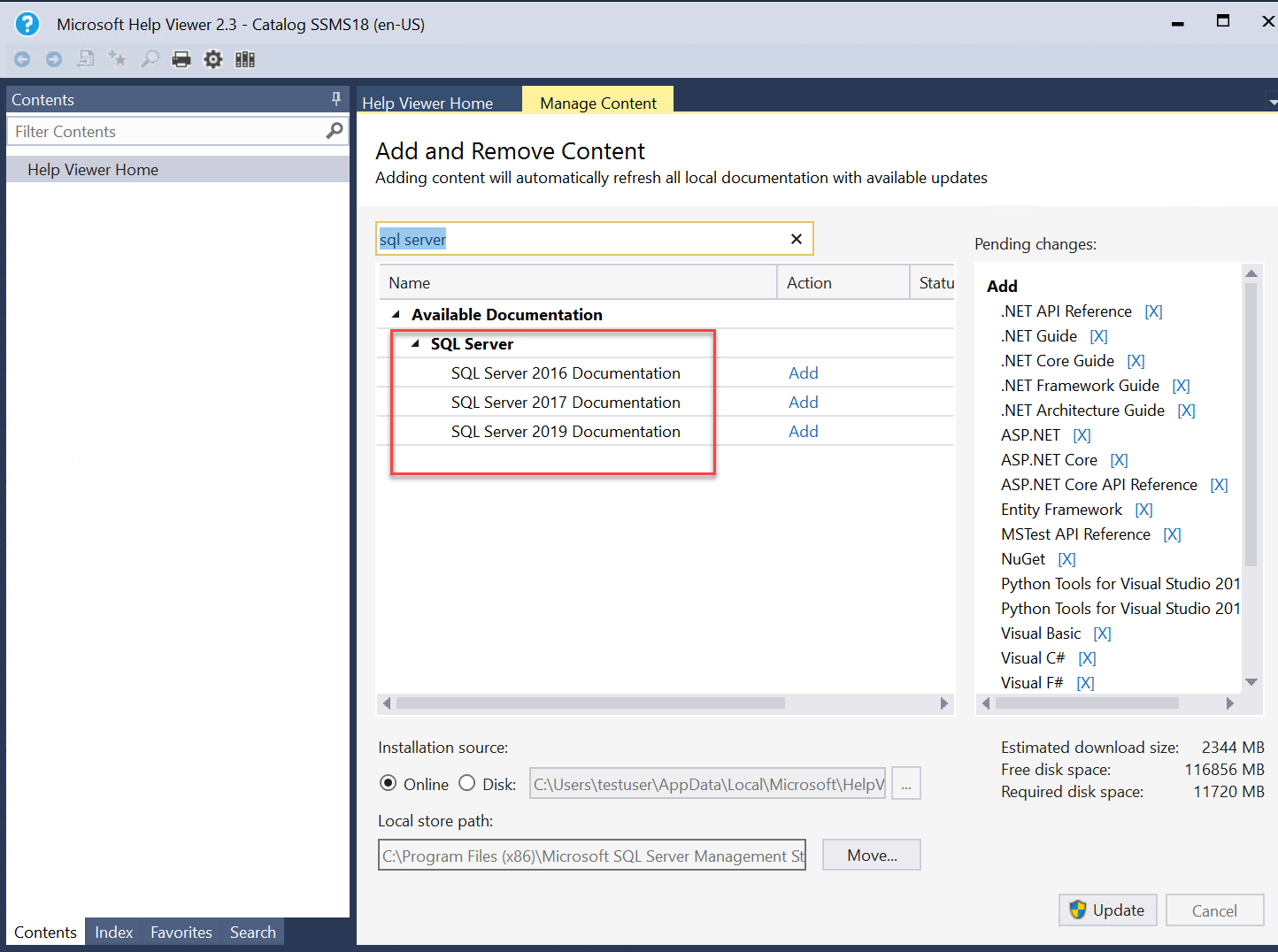
Task: Open the dropdown arrow beside the tab strip
Action: click(x=1272, y=103)
